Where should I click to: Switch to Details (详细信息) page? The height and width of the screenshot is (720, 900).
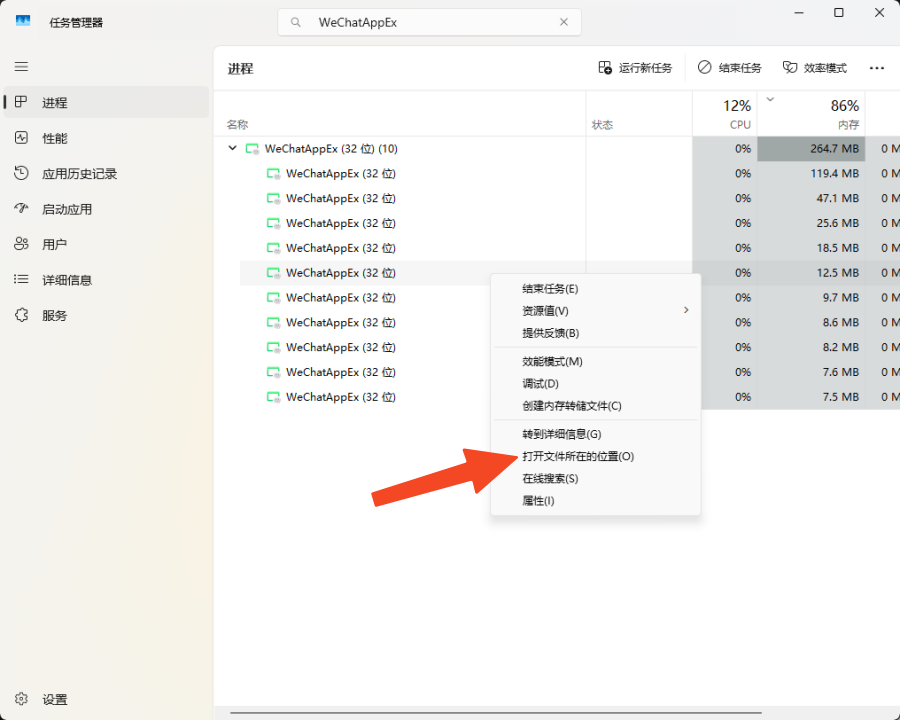tap(107, 280)
